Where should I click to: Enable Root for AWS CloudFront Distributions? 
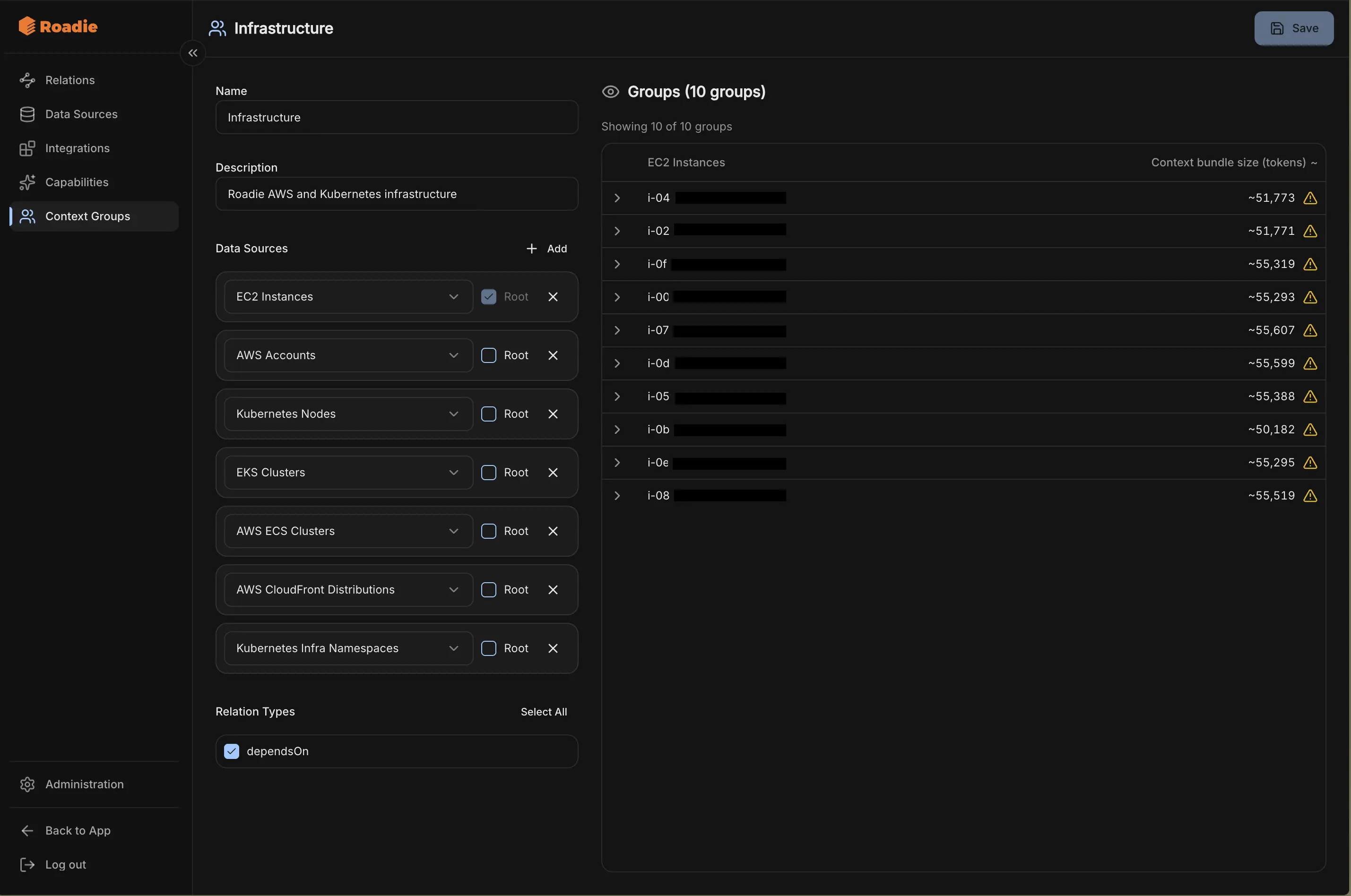click(489, 590)
